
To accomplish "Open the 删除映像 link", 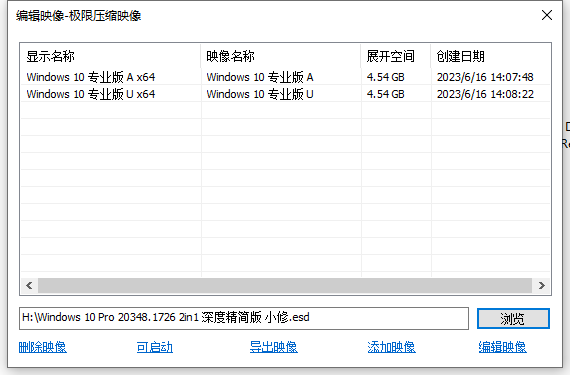I will coord(43,347).
